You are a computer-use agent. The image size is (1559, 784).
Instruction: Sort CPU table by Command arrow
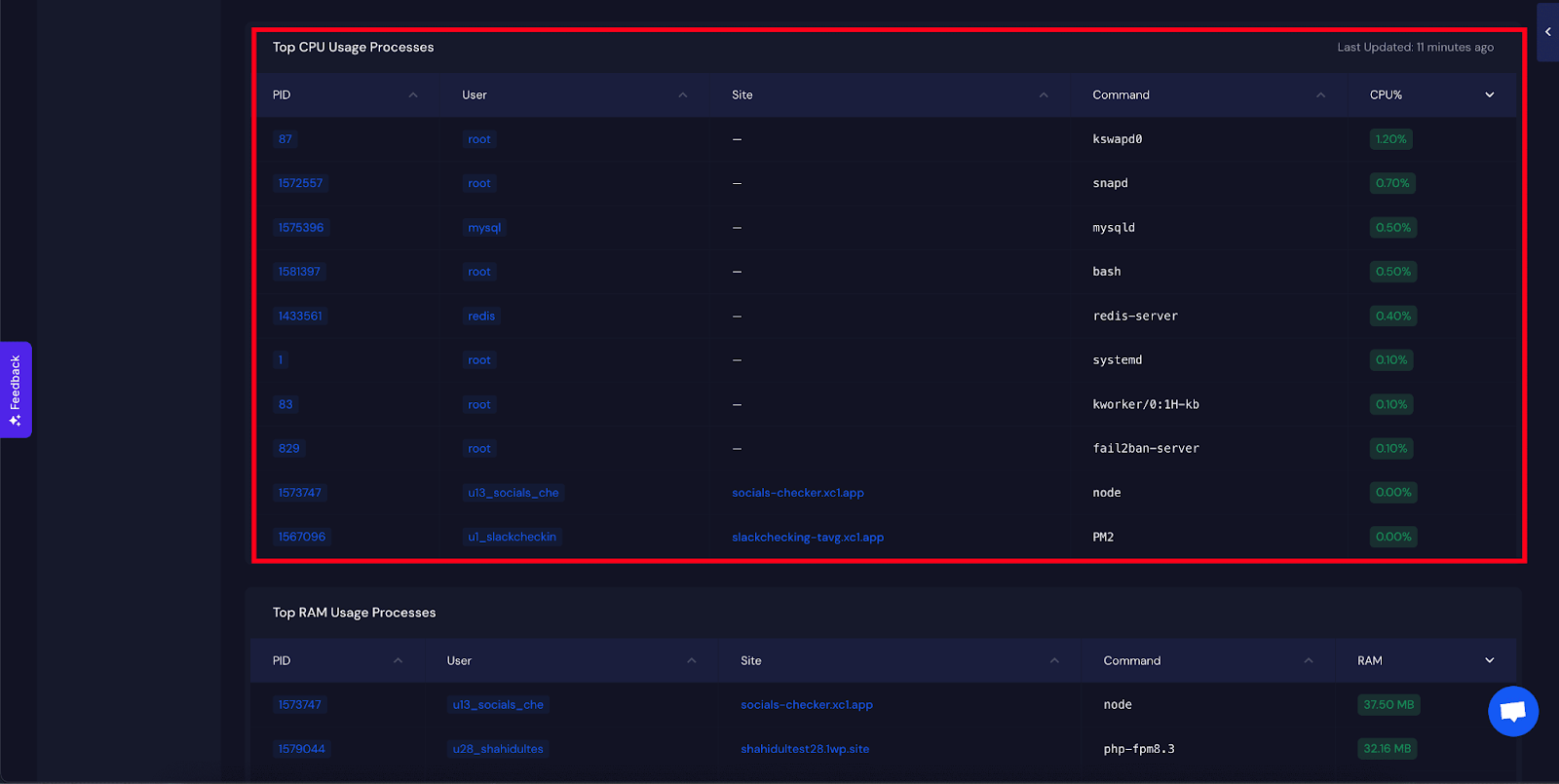click(x=1320, y=95)
